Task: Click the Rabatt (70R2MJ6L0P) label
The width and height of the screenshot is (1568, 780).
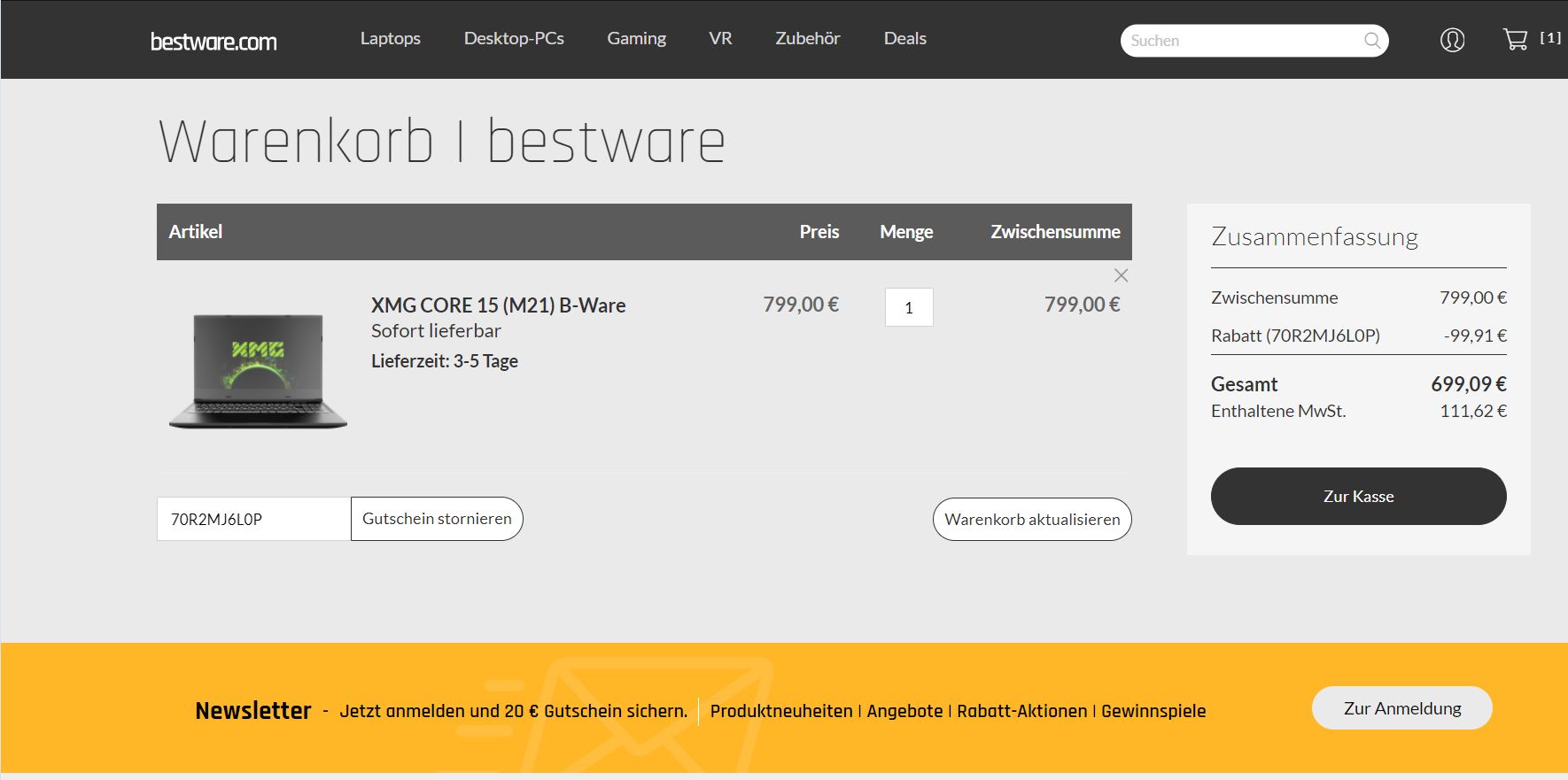Action: (1295, 336)
